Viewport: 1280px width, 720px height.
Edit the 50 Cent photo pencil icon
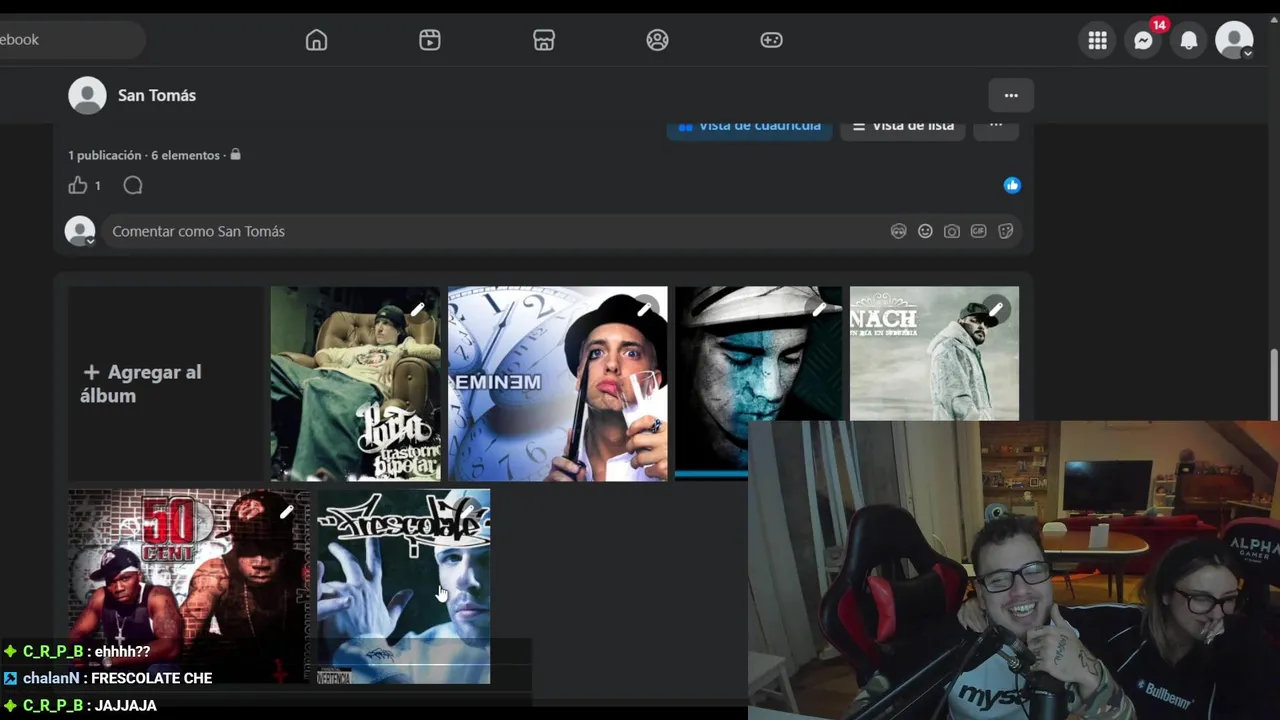point(287,512)
